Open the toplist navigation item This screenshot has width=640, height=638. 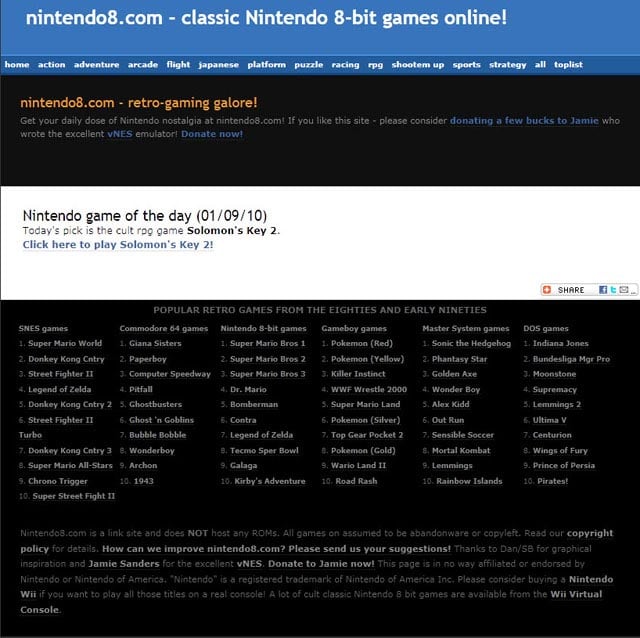click(x=569, y=64)
